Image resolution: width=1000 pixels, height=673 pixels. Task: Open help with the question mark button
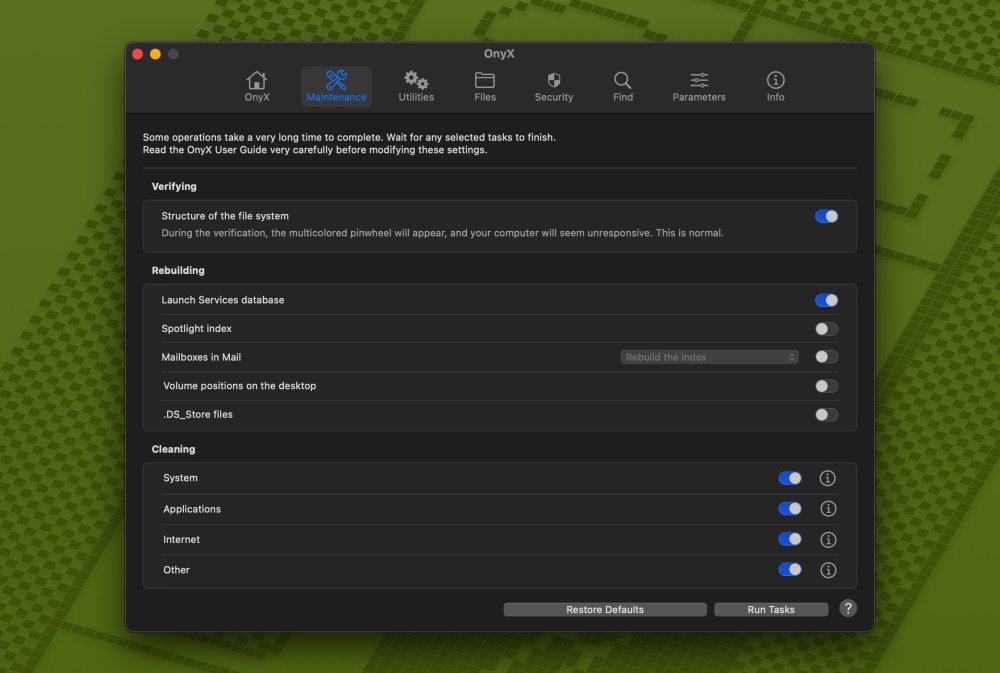pyautogui.click(x=848, y=608)
